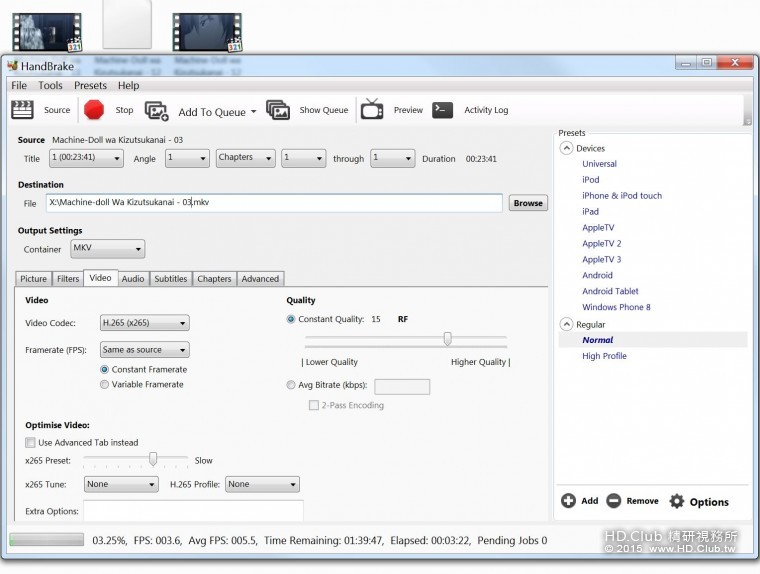The height and width of the screenshot is (574, 760).
Task: Click the Preview television icon
Action: pos(372,110)
